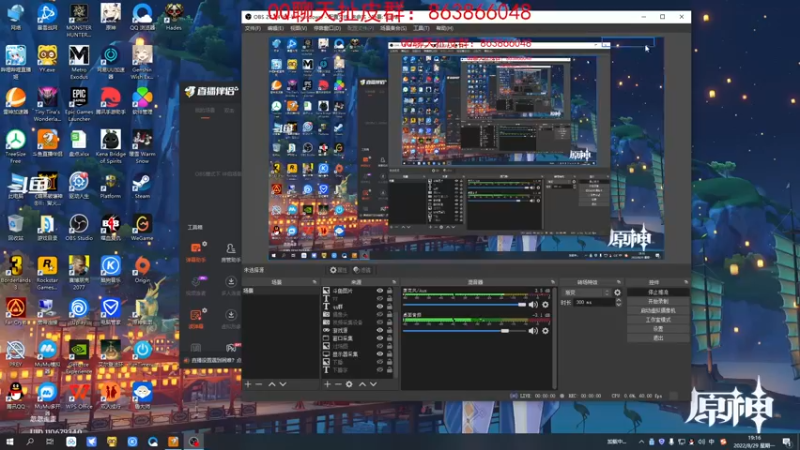Select 房管助手 tool in 直播伴侣 panel
Viewport: 800px width, 450px height.
pos(231,252)
